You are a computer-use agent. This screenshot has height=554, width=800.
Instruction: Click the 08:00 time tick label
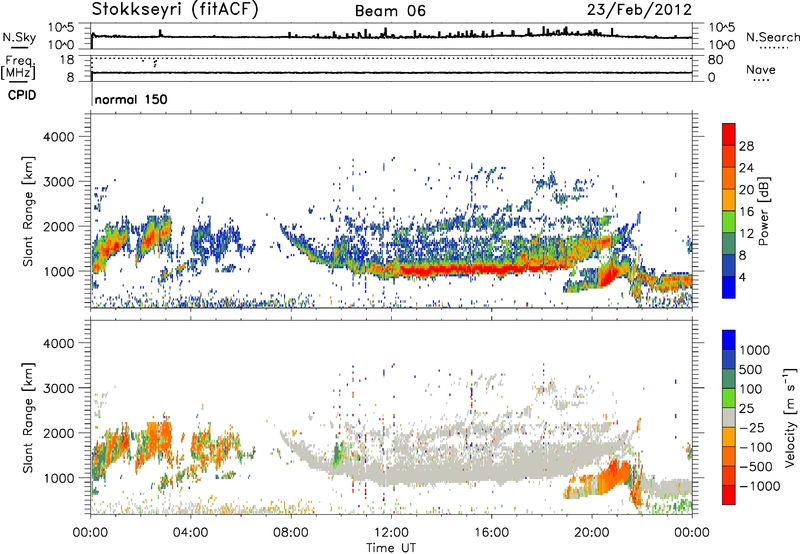291,533
